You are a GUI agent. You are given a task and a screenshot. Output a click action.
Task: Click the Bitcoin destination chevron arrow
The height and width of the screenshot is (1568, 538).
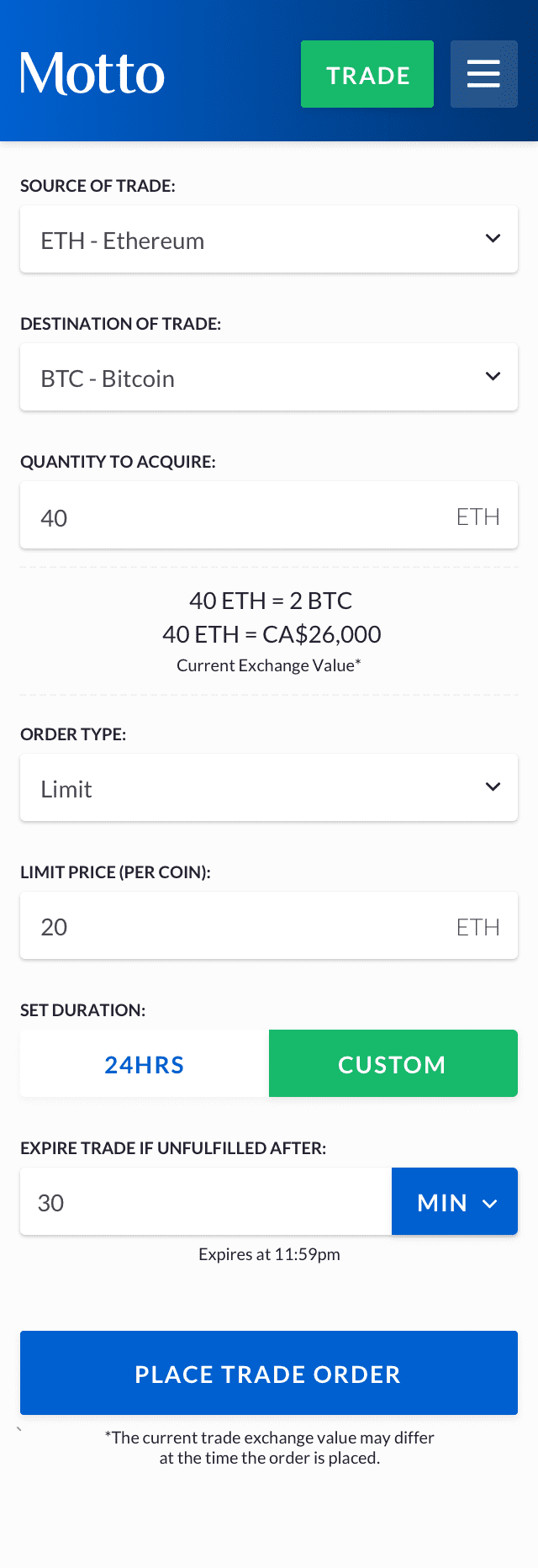(493, 377)
